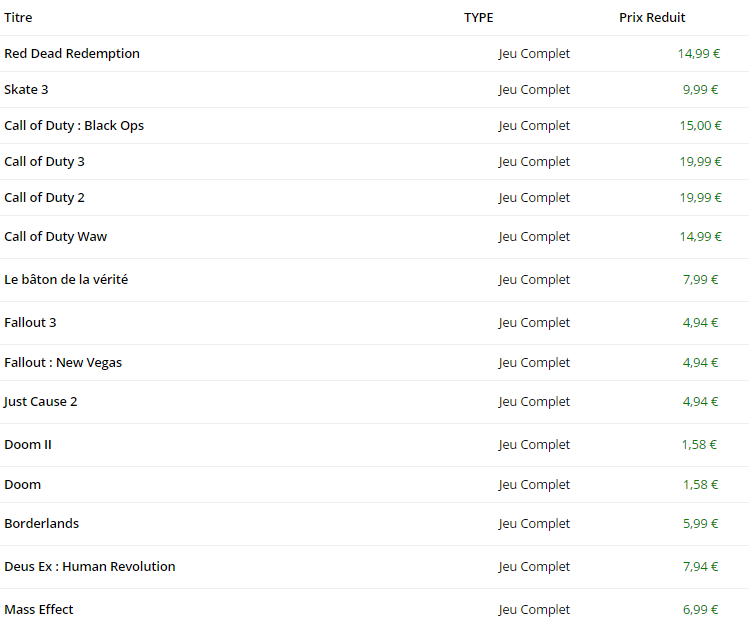This screenshot has width=749, height=625.
Task: Click the Call of Duty 3 title
Action: (44, 162)
